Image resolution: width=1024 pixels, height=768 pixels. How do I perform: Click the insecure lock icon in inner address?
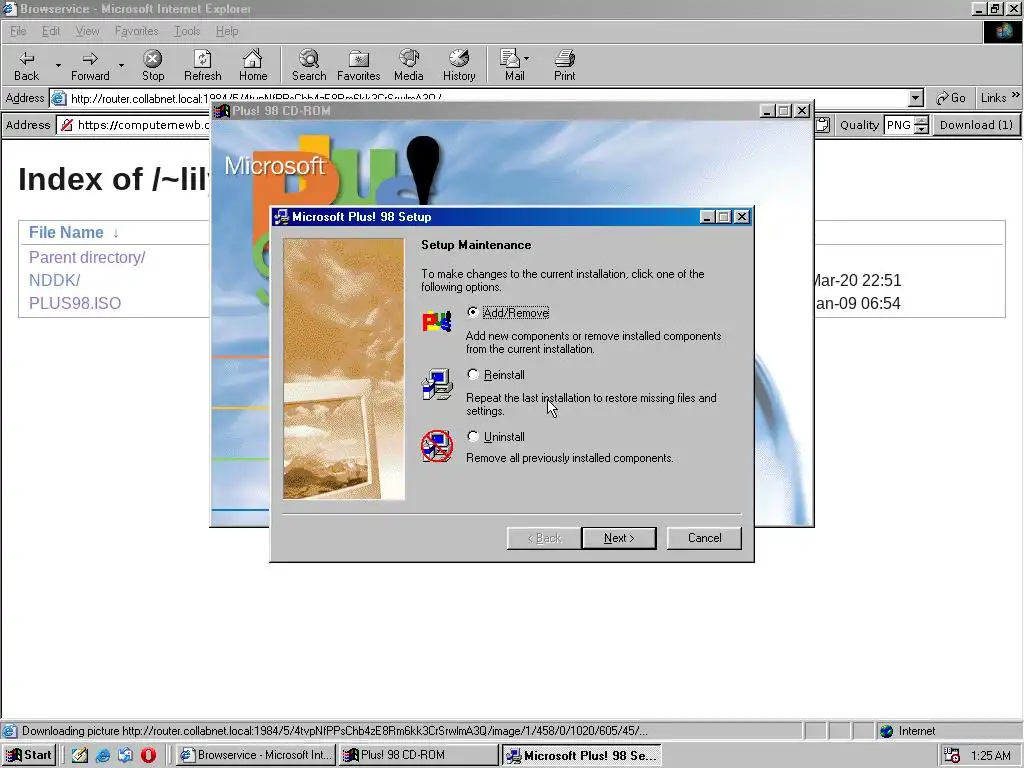66,125
